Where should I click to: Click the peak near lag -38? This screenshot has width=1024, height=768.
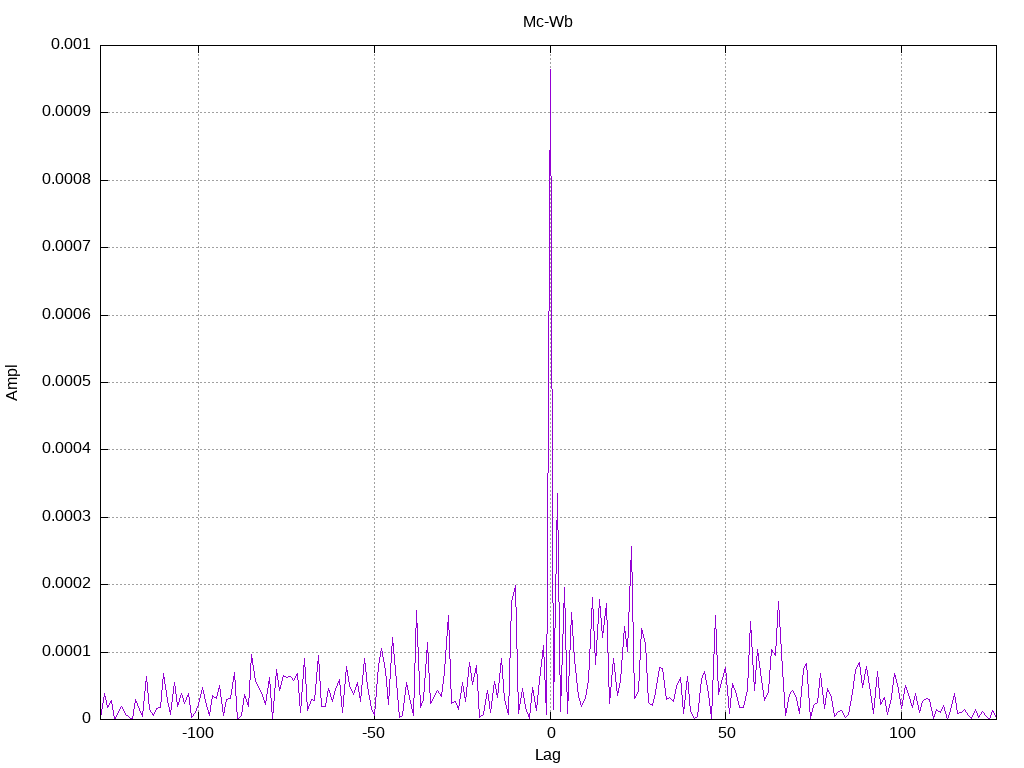point(416,611)
